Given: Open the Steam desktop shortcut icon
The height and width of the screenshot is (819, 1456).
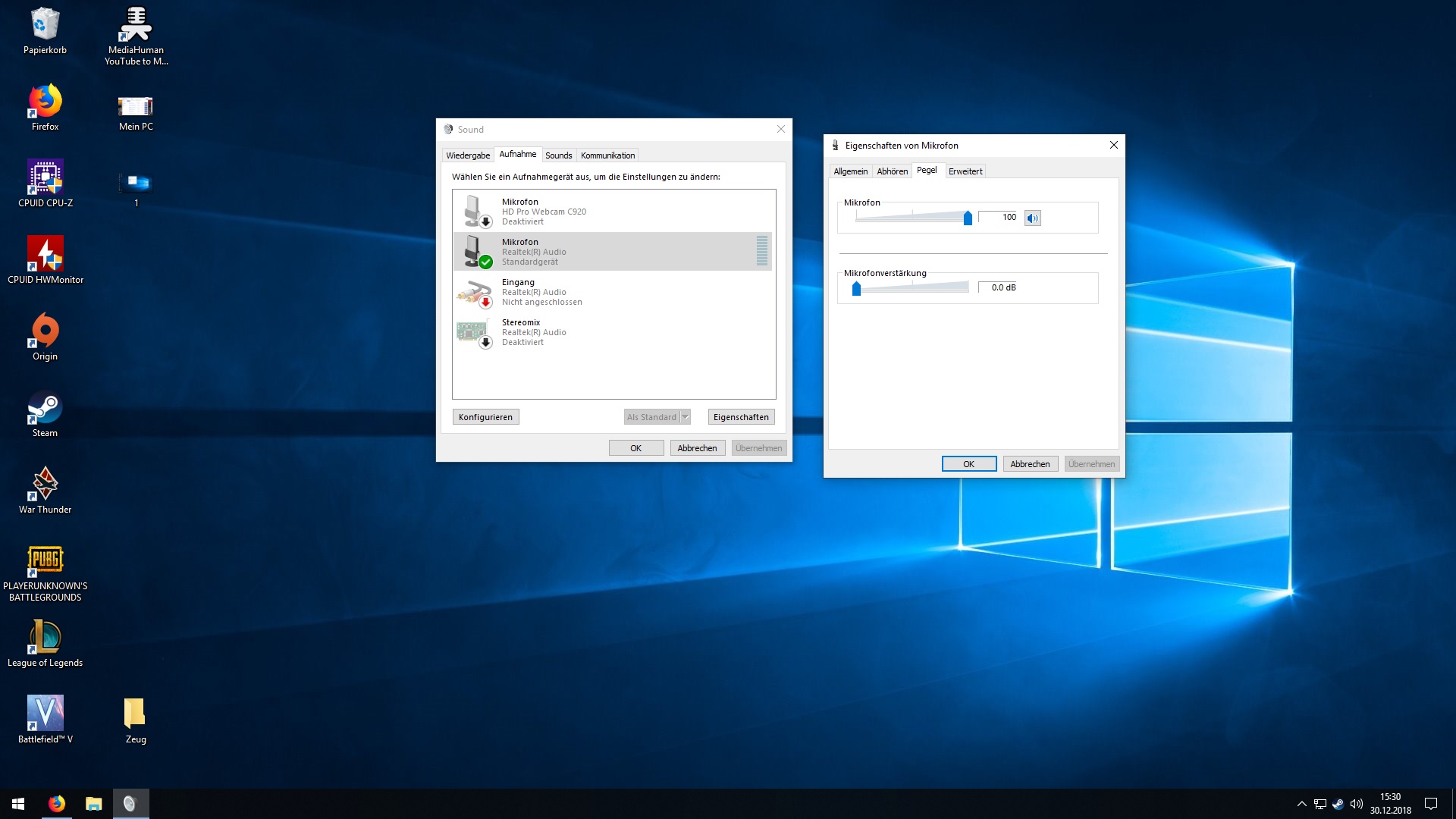Looking at the screenshot, I should tap(45, 409).
